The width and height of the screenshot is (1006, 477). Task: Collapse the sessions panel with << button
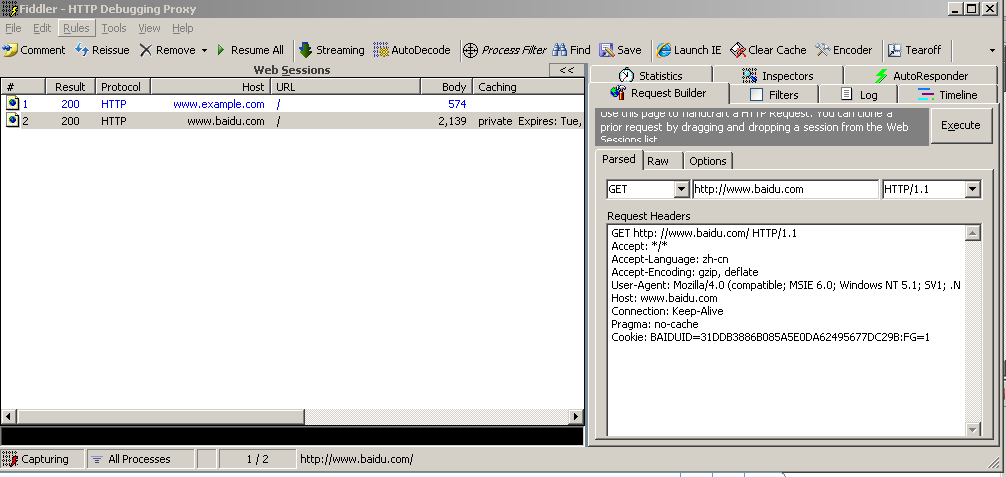(x=566, y=70)
